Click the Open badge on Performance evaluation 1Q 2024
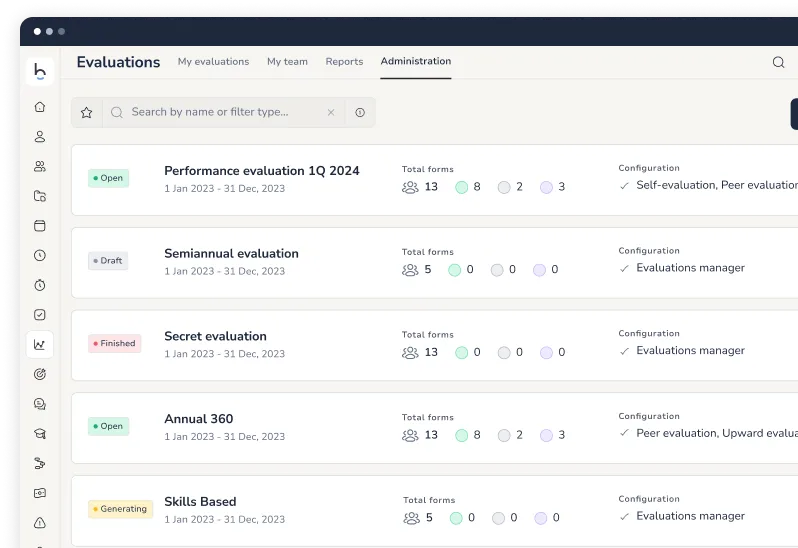Image resolution: width=798 pixels, height=548 pixels. tap(108, 178)
